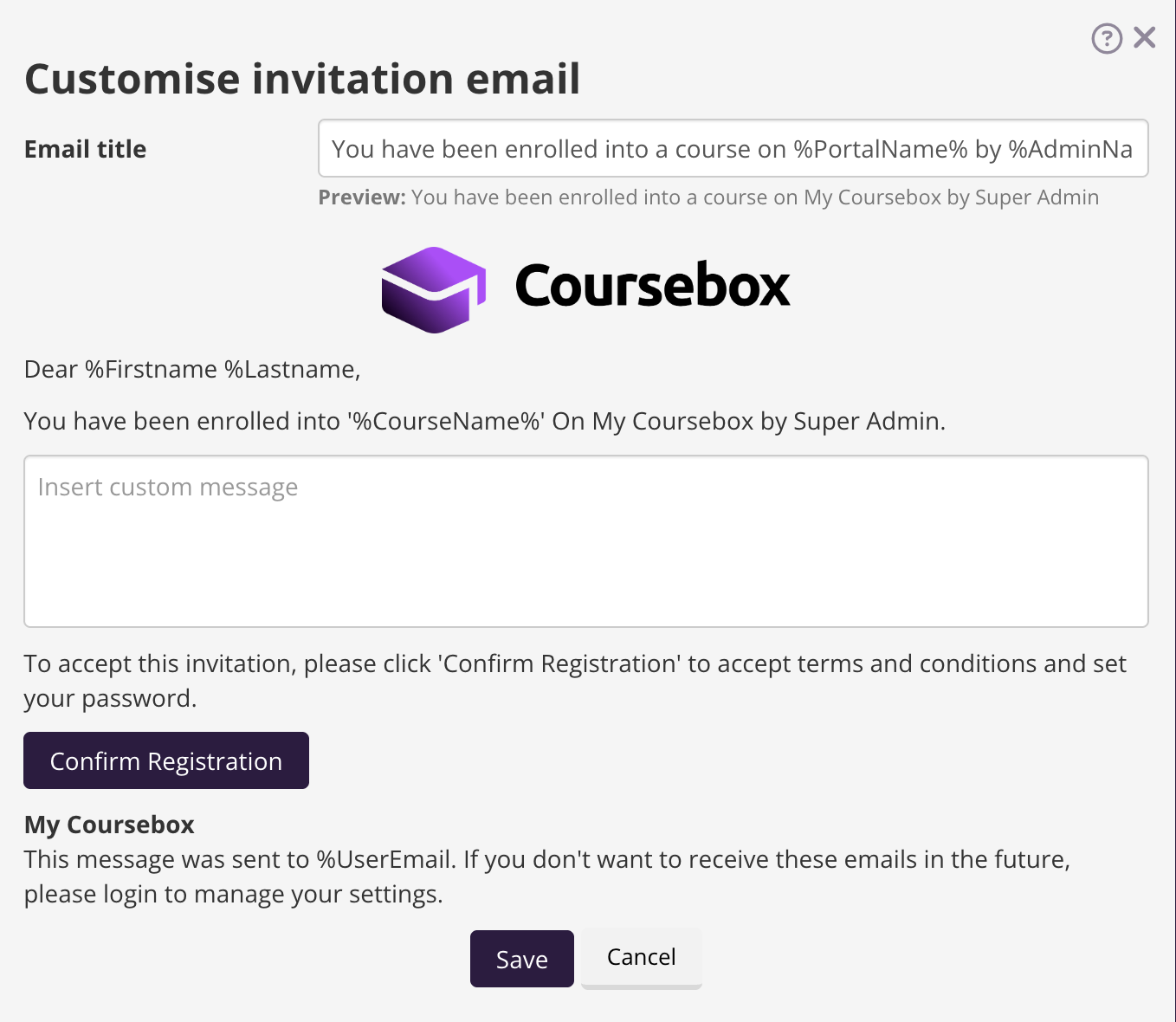The width and height of the screenshot is (1176, 1022).
Task: Click the %UserEmail placeholder in footer
Action: pos(384,860)
